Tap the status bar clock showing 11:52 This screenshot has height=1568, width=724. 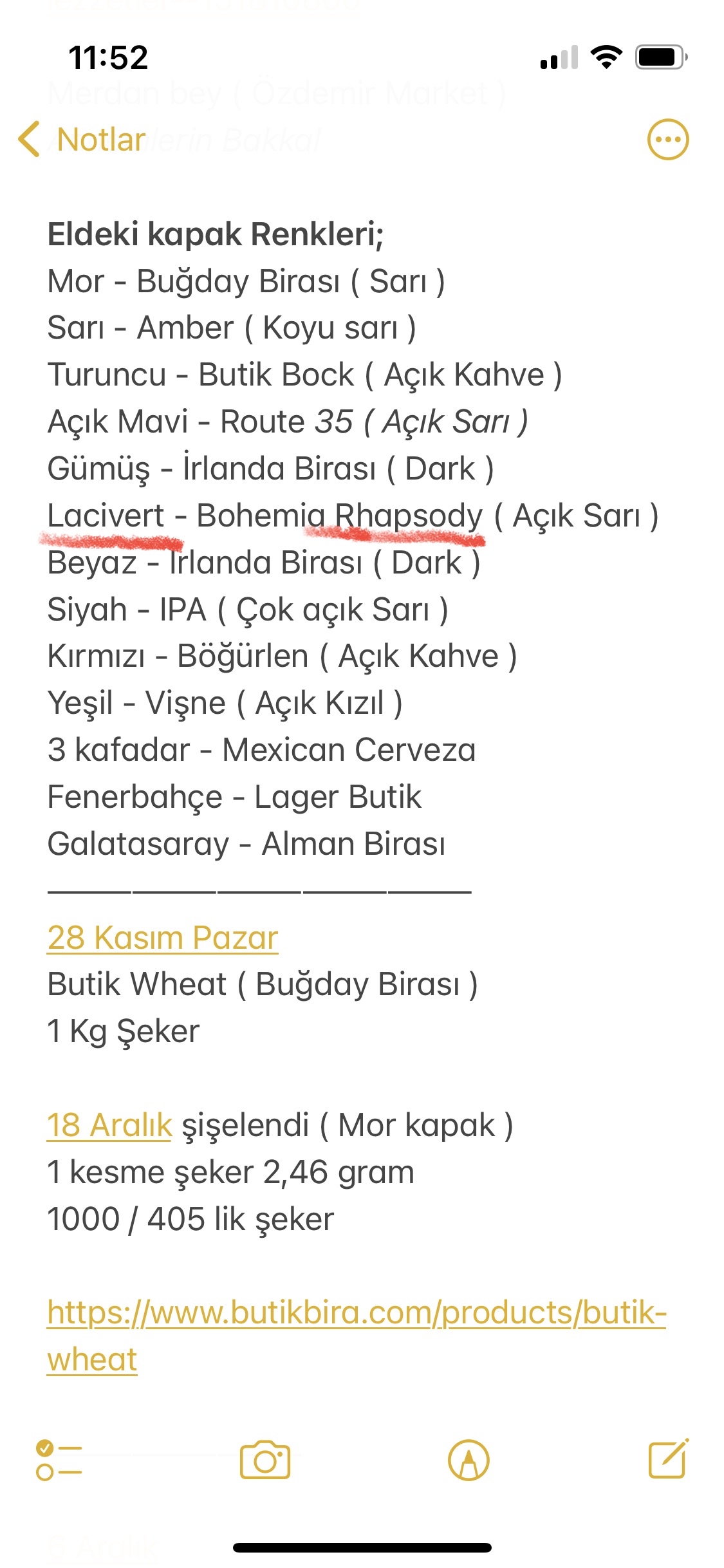coord(108,57)
